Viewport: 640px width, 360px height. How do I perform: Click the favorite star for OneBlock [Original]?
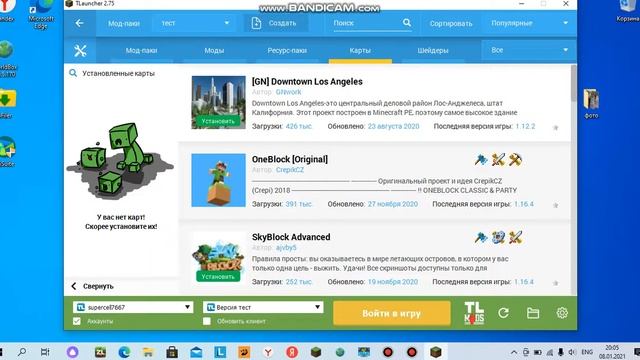point(556,205)
